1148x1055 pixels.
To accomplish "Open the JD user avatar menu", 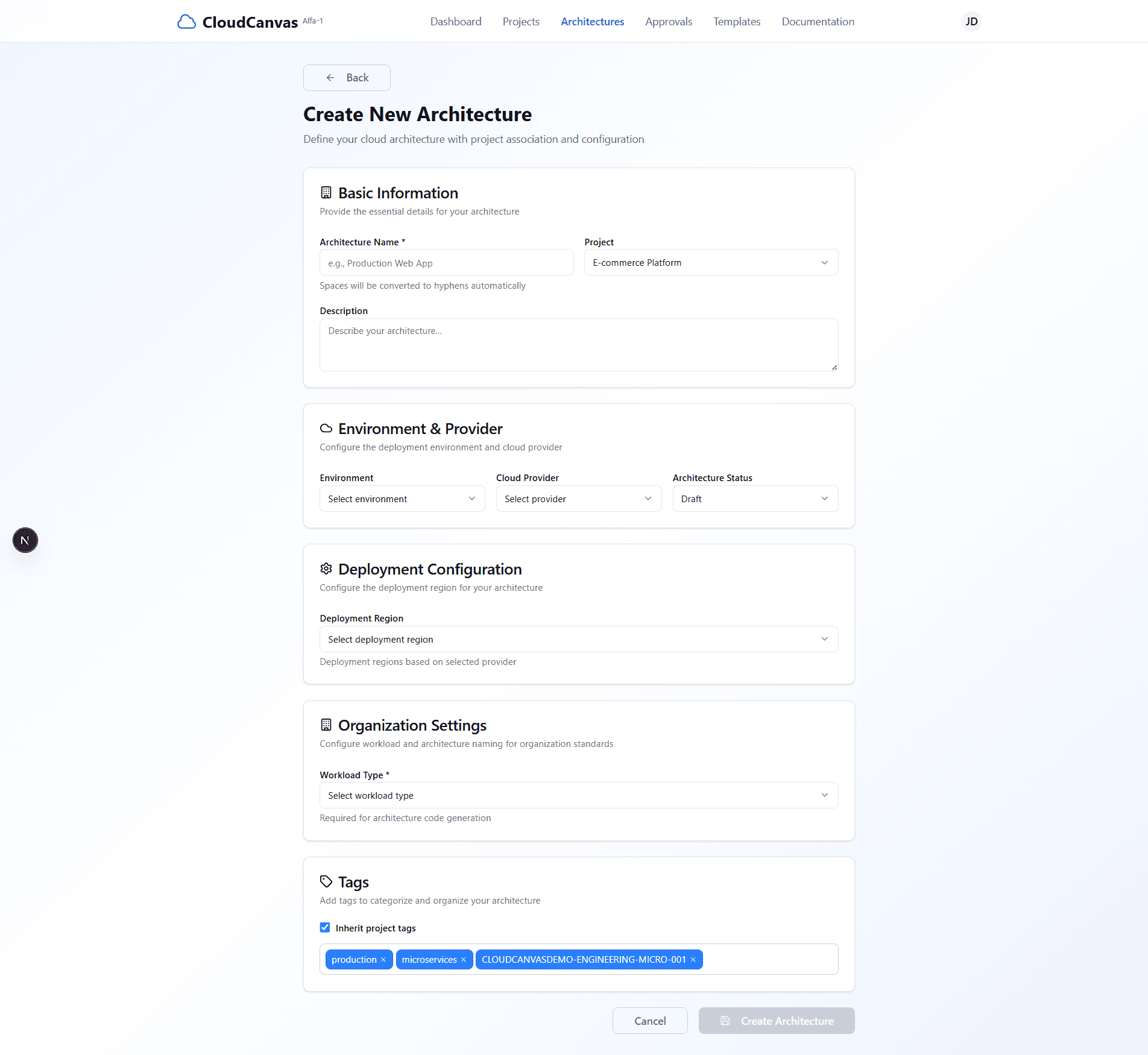I will [x=971, y=22].
